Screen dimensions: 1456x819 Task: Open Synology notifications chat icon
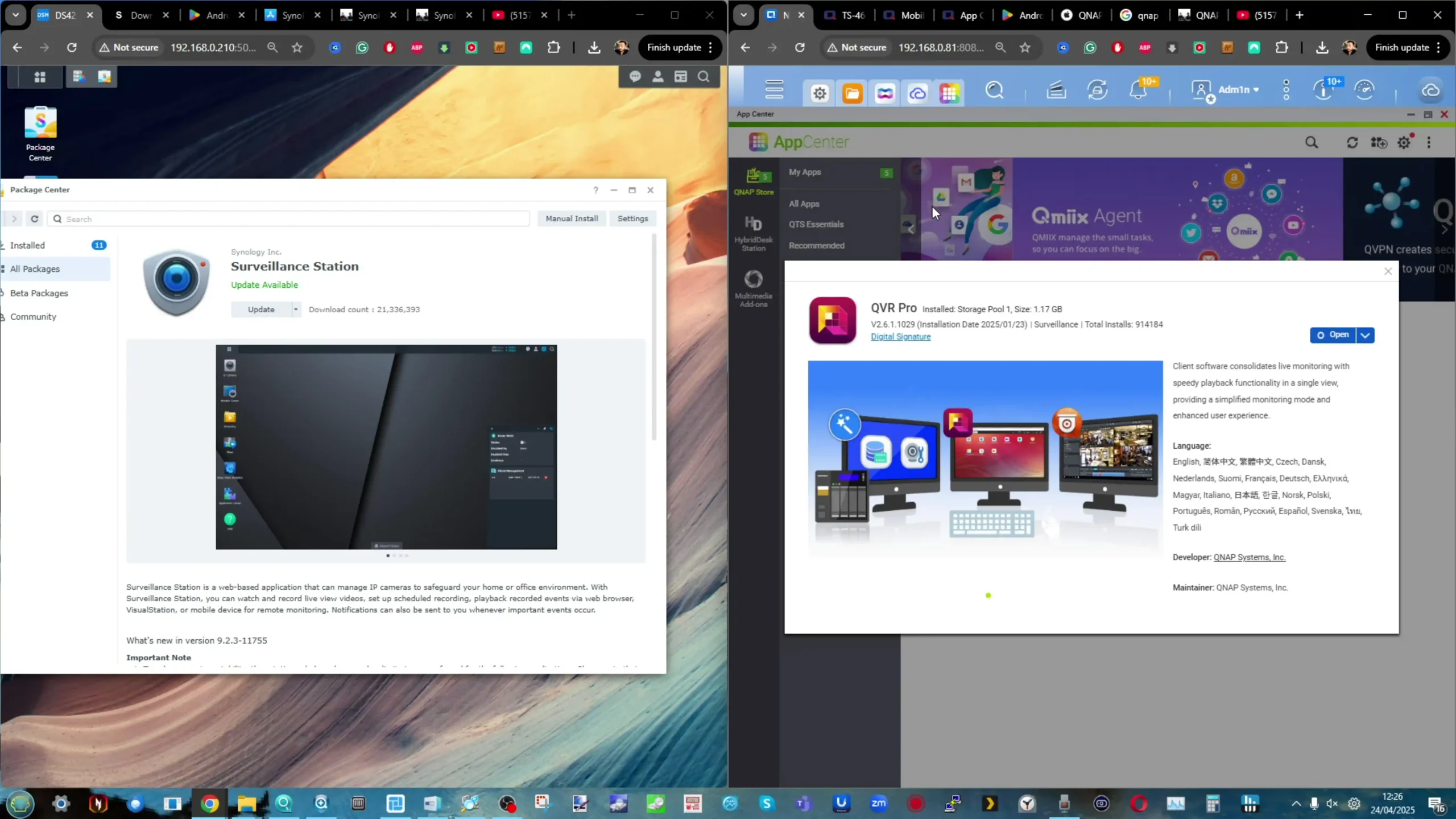click(x=635, y=76)
